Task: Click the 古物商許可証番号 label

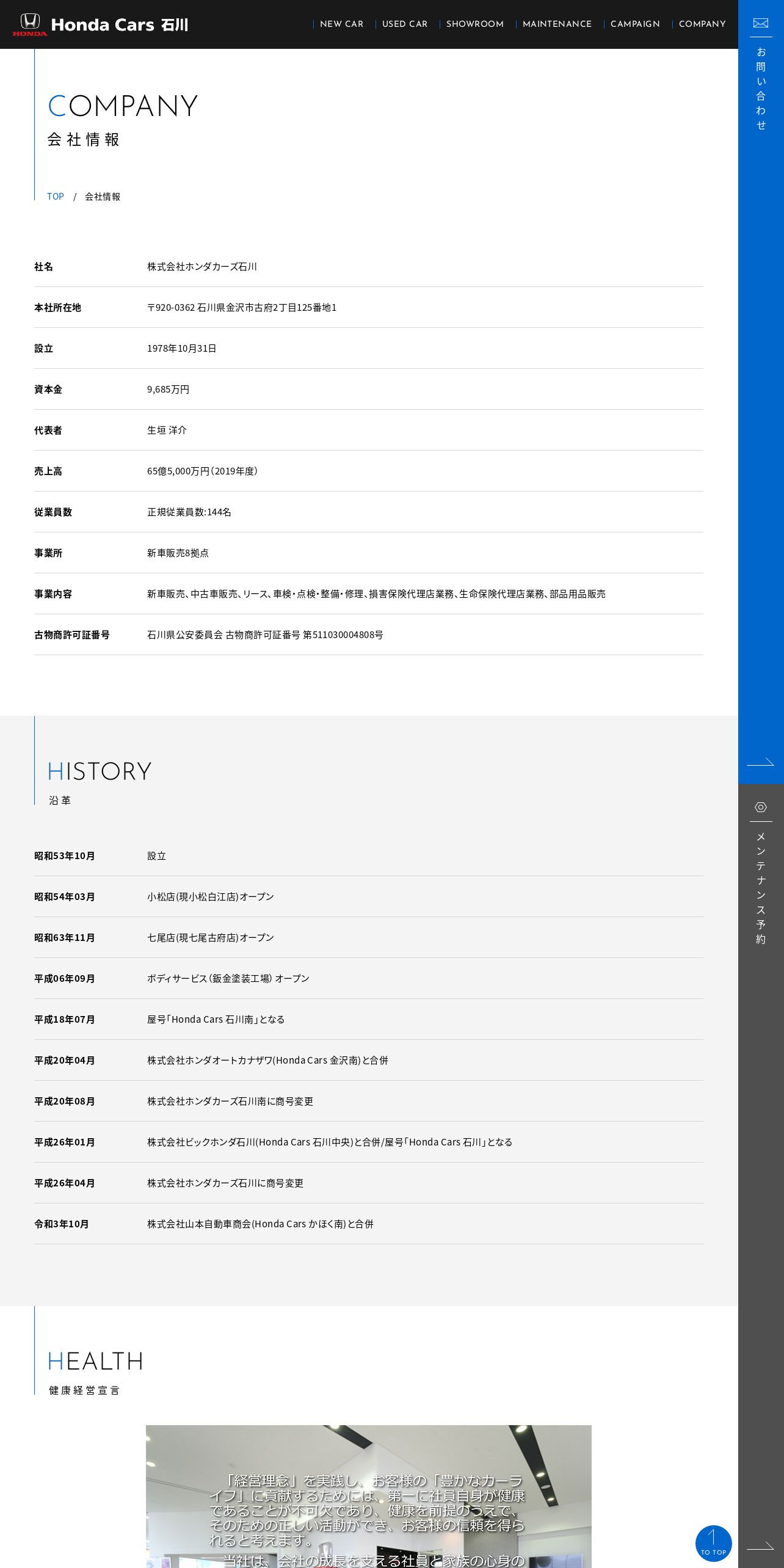Action: [72, 635]
